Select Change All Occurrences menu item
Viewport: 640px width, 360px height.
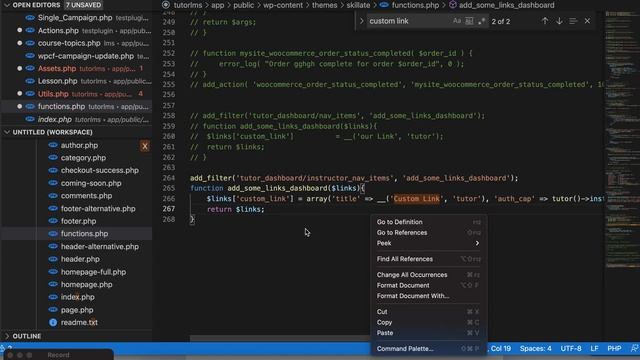click(x=429, y=275)
